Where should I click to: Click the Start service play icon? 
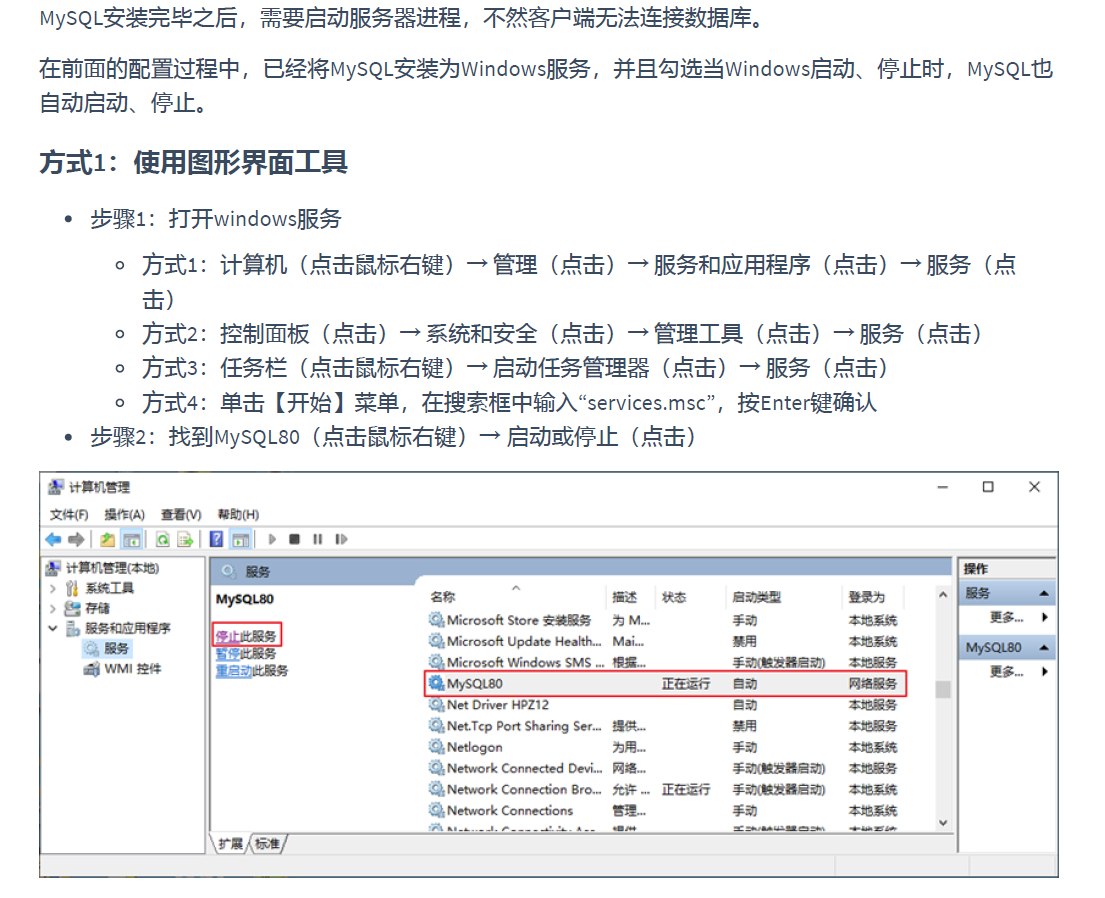[272, 539]
